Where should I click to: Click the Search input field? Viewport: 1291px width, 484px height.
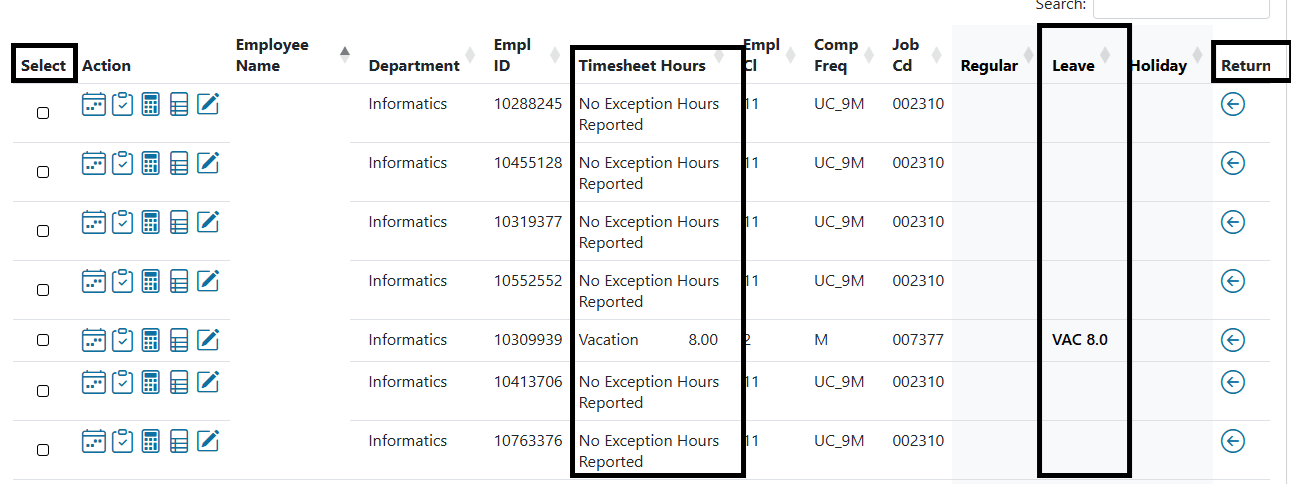click(x=1181, y=8)
